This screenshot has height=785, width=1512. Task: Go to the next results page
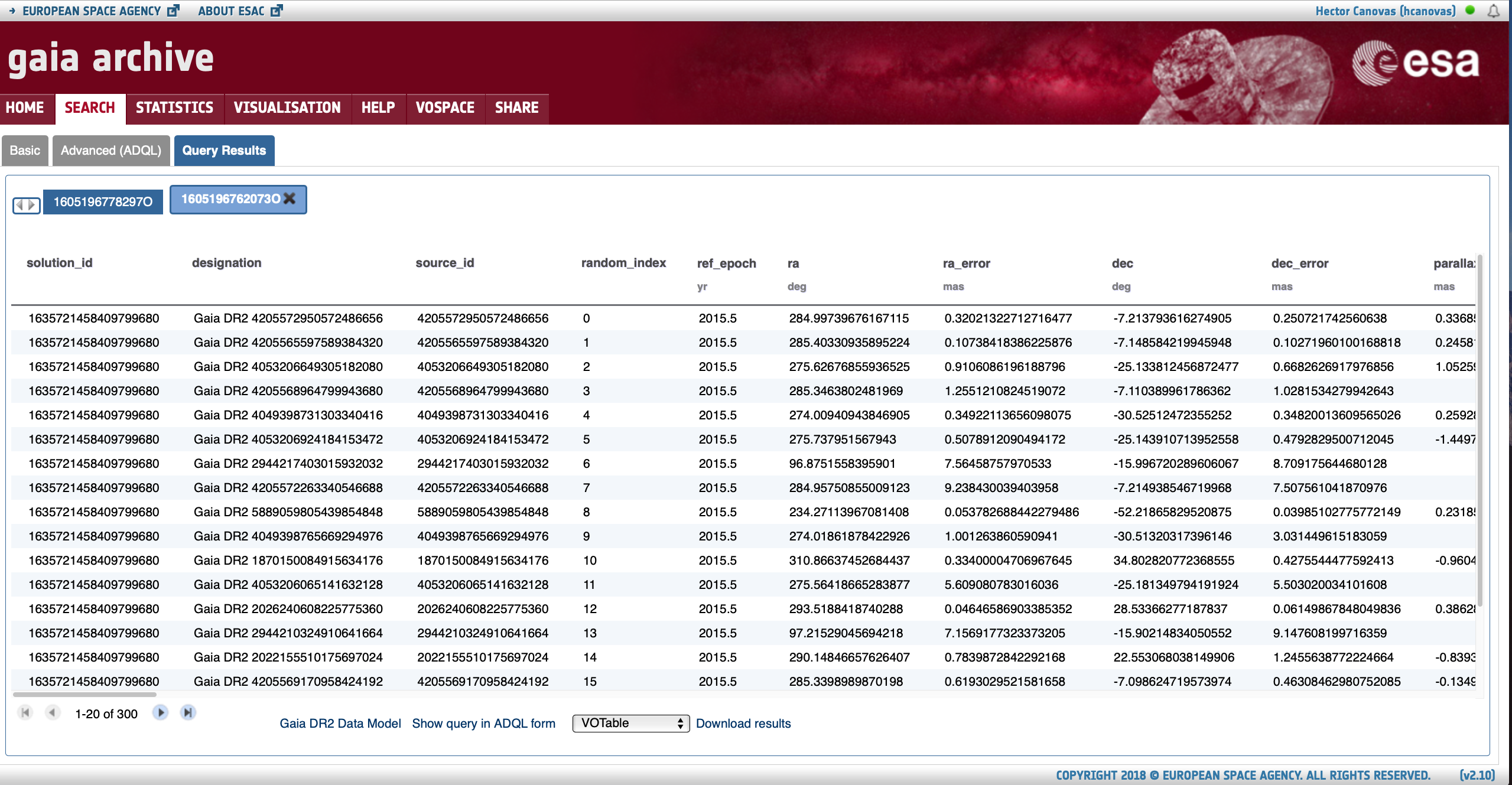(x=160, y=712)
